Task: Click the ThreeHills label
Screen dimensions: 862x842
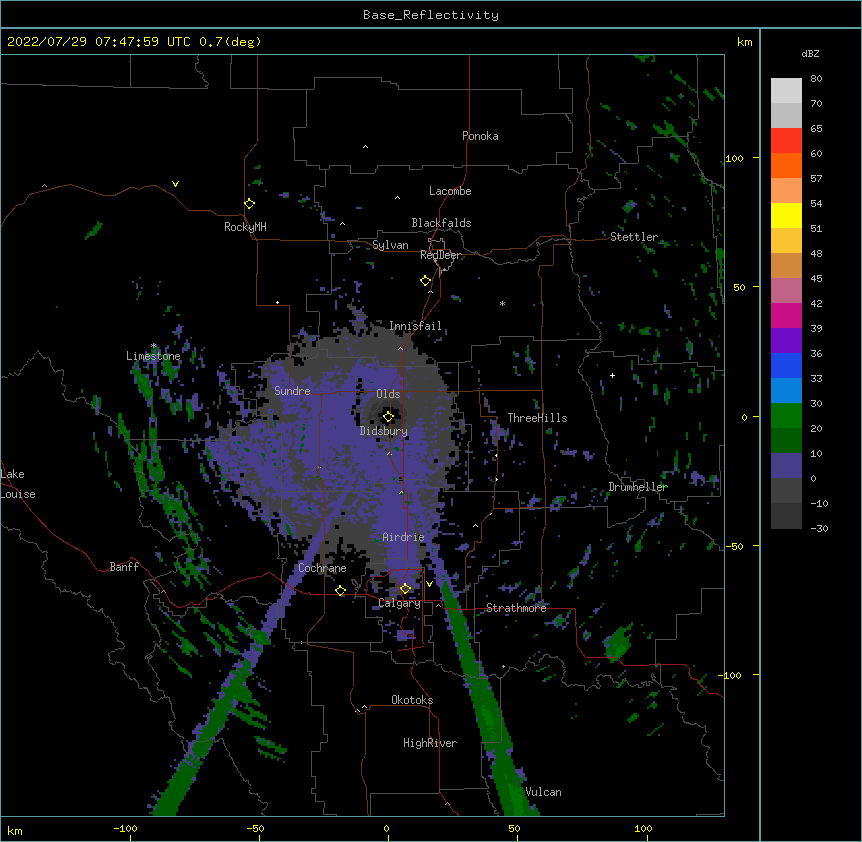Action: click(537, 418)
